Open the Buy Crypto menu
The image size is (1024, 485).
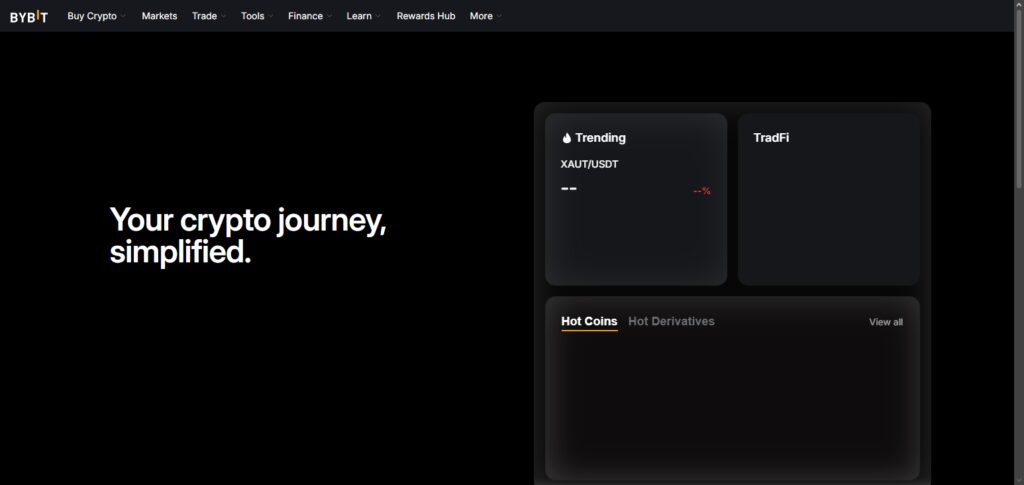click(92, 16)
